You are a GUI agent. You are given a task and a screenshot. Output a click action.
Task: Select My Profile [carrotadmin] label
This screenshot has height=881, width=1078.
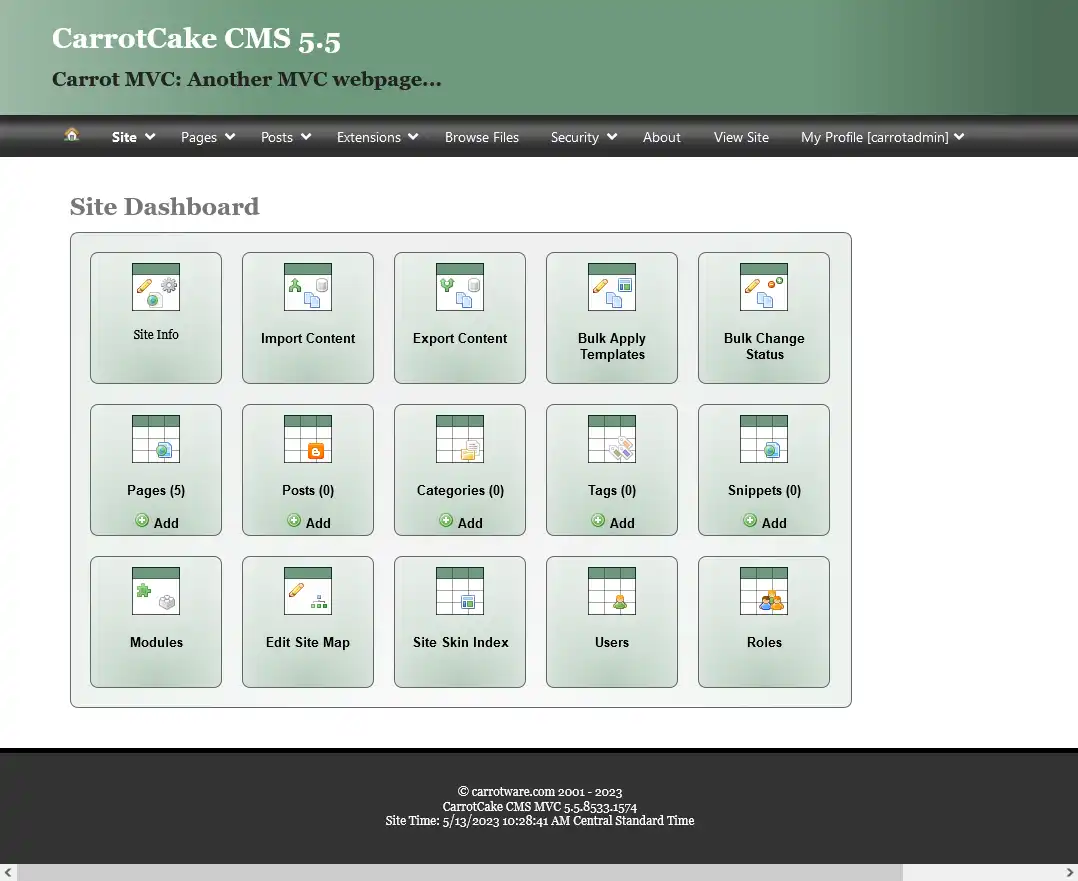tap(874, 138)
